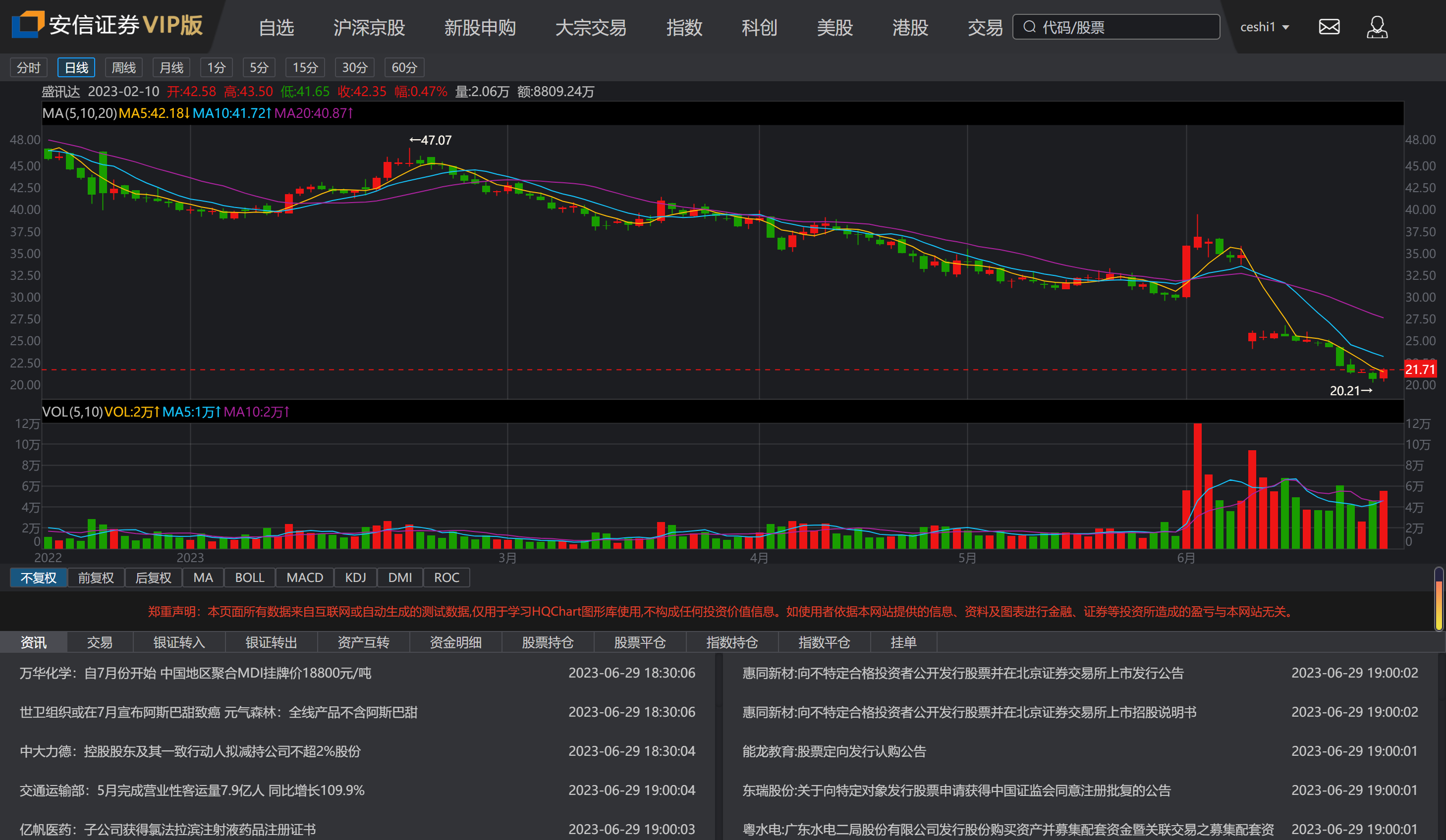Open the 银证转入 tab
This screenshot has width=1446, height=840.
[179, 642]
